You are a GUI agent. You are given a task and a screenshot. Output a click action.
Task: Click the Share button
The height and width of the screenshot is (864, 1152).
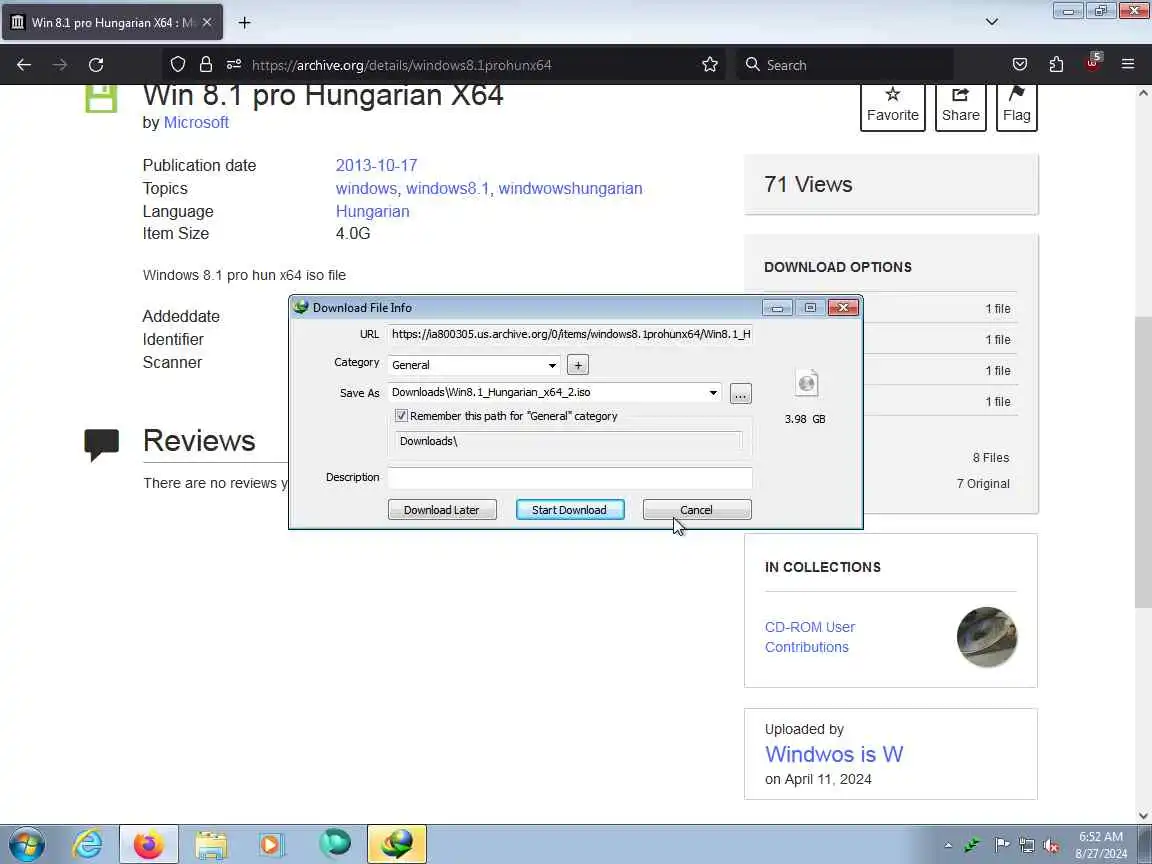[961, 106]
